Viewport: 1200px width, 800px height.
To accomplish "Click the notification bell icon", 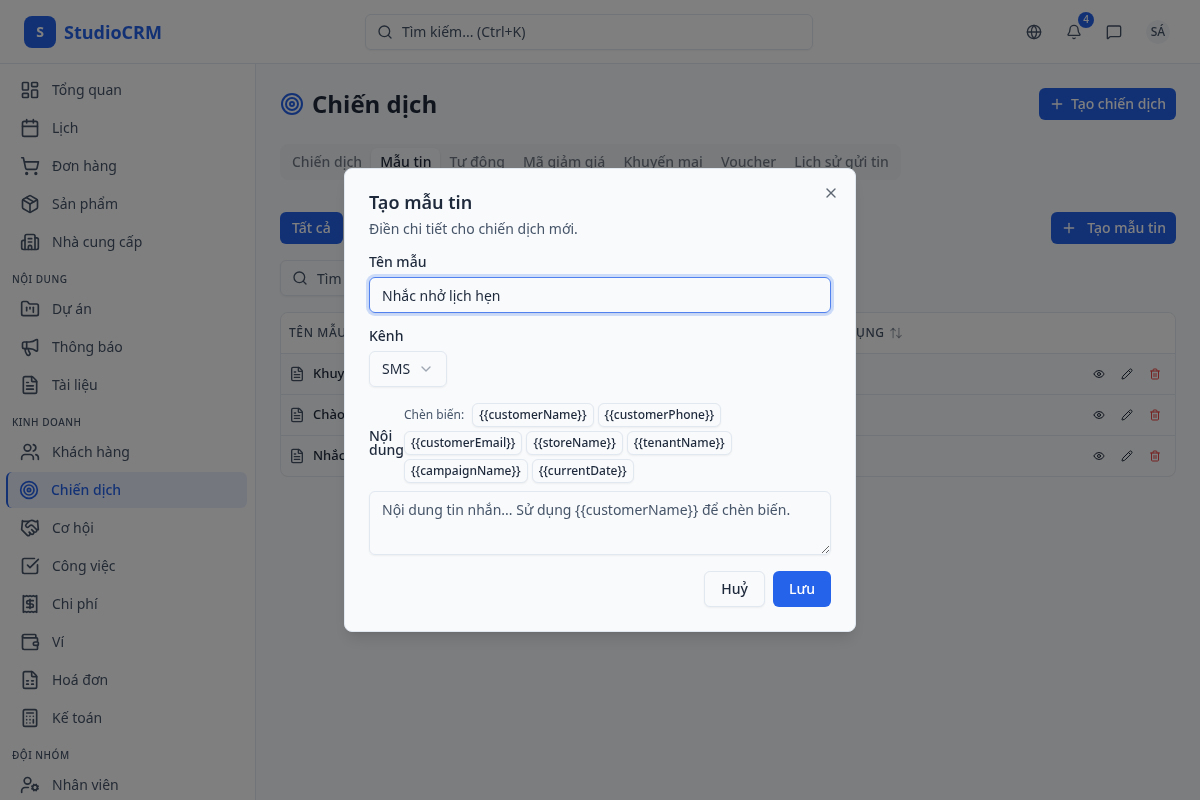I will point(1074,32).
